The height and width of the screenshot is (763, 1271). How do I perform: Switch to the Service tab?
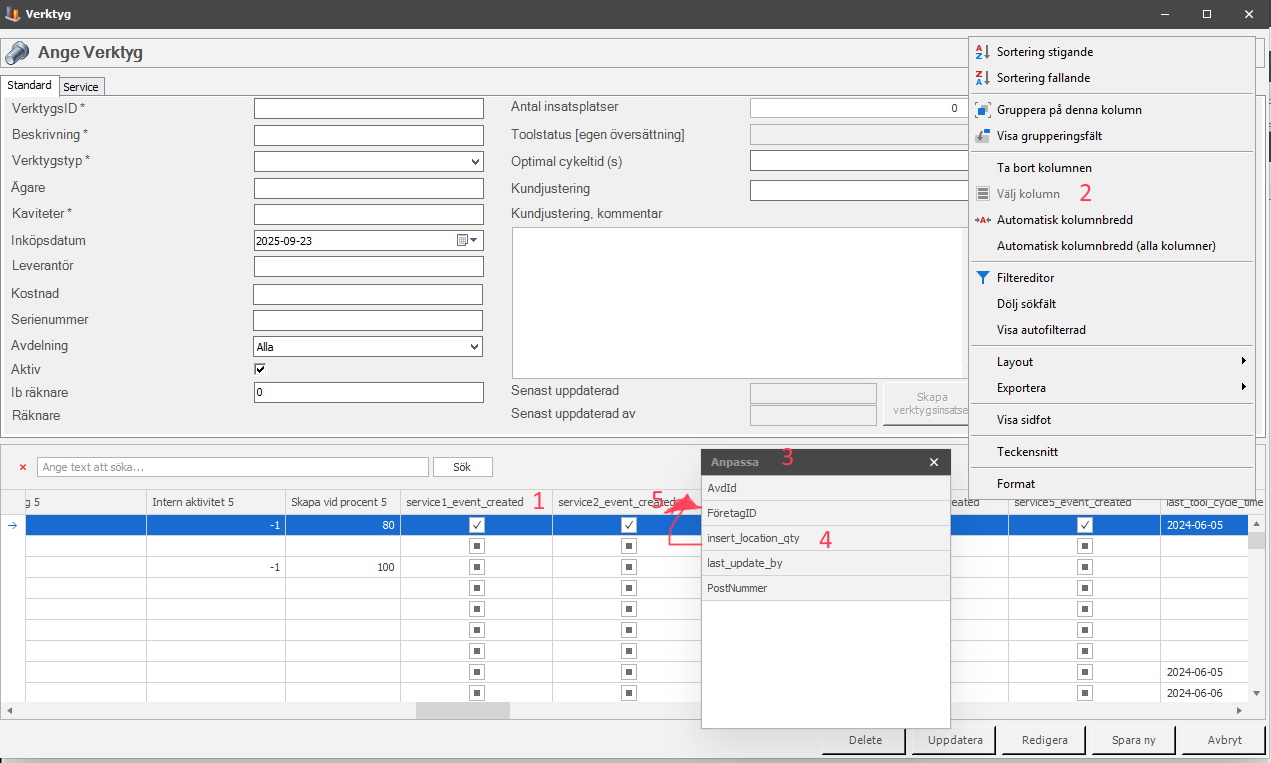coord(81,87)
